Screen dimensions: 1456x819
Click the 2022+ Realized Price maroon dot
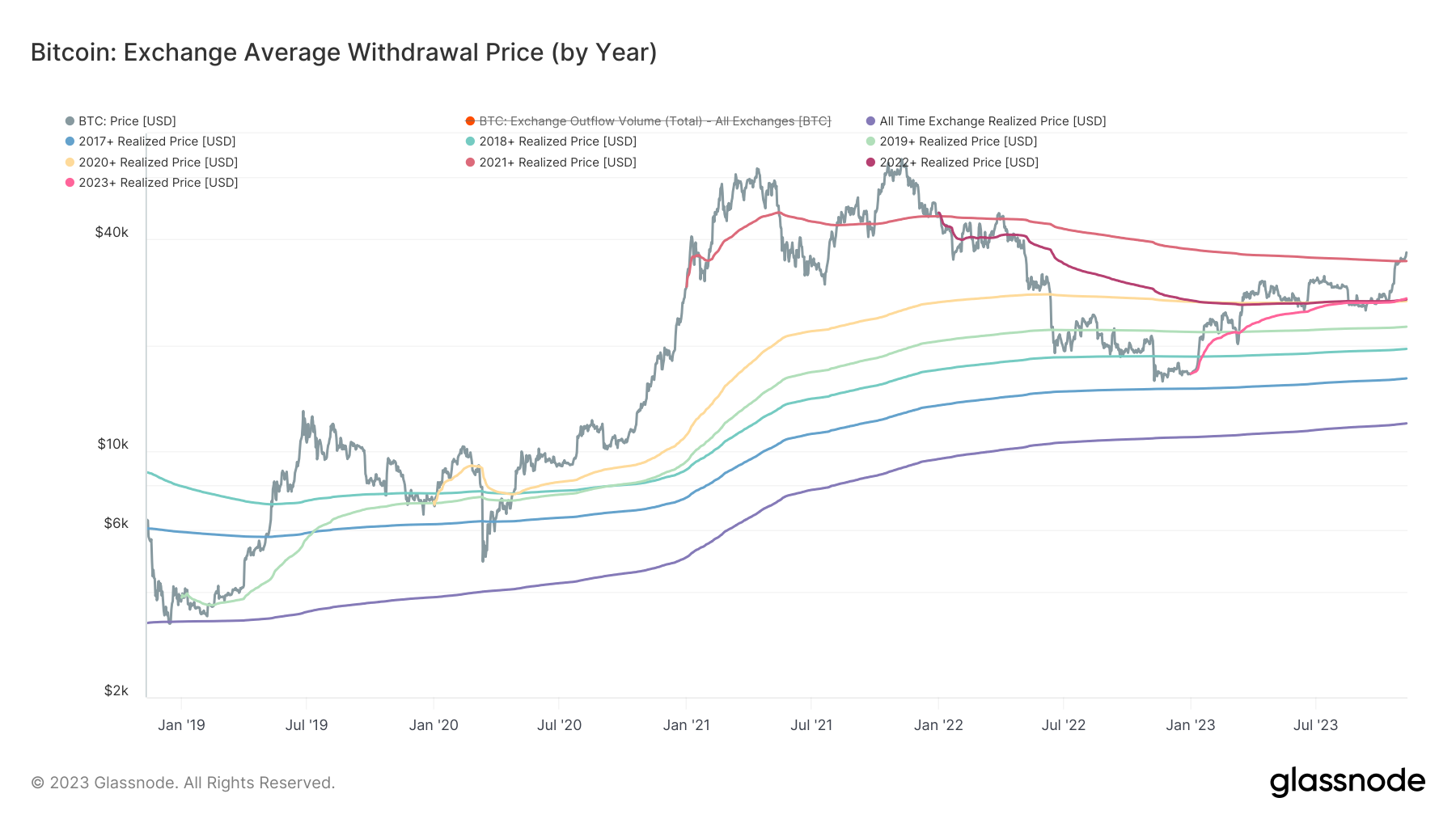click(x=870, y=163)
